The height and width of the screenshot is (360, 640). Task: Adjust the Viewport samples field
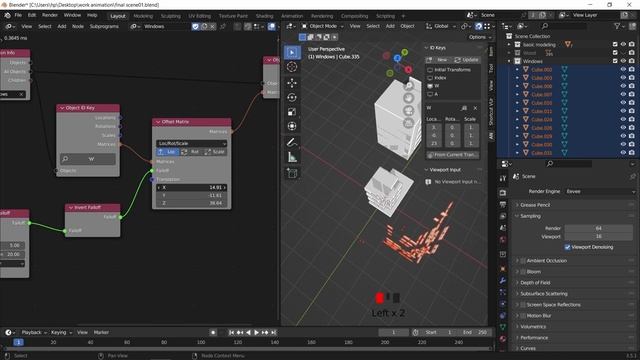coord(599,236)
